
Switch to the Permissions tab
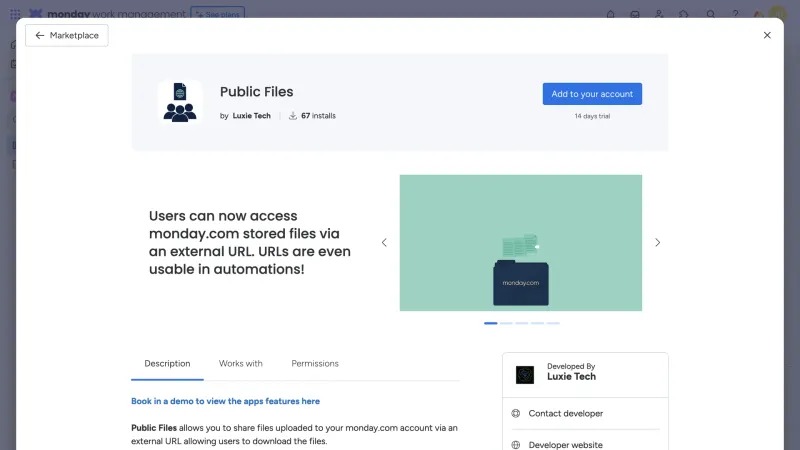coord(315,364)
